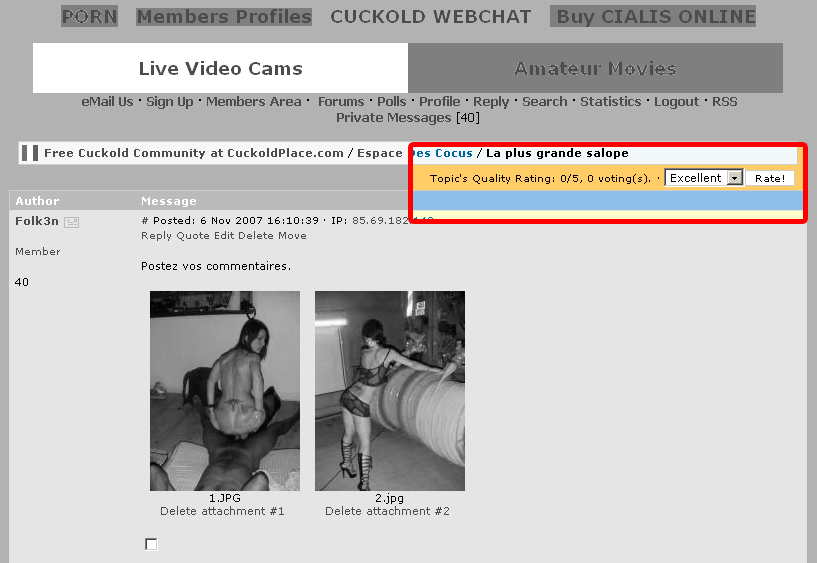Viewport: 817px width, 563px height.
Task: Switch to the Live Video Cams tab
Action: [220, 68]
